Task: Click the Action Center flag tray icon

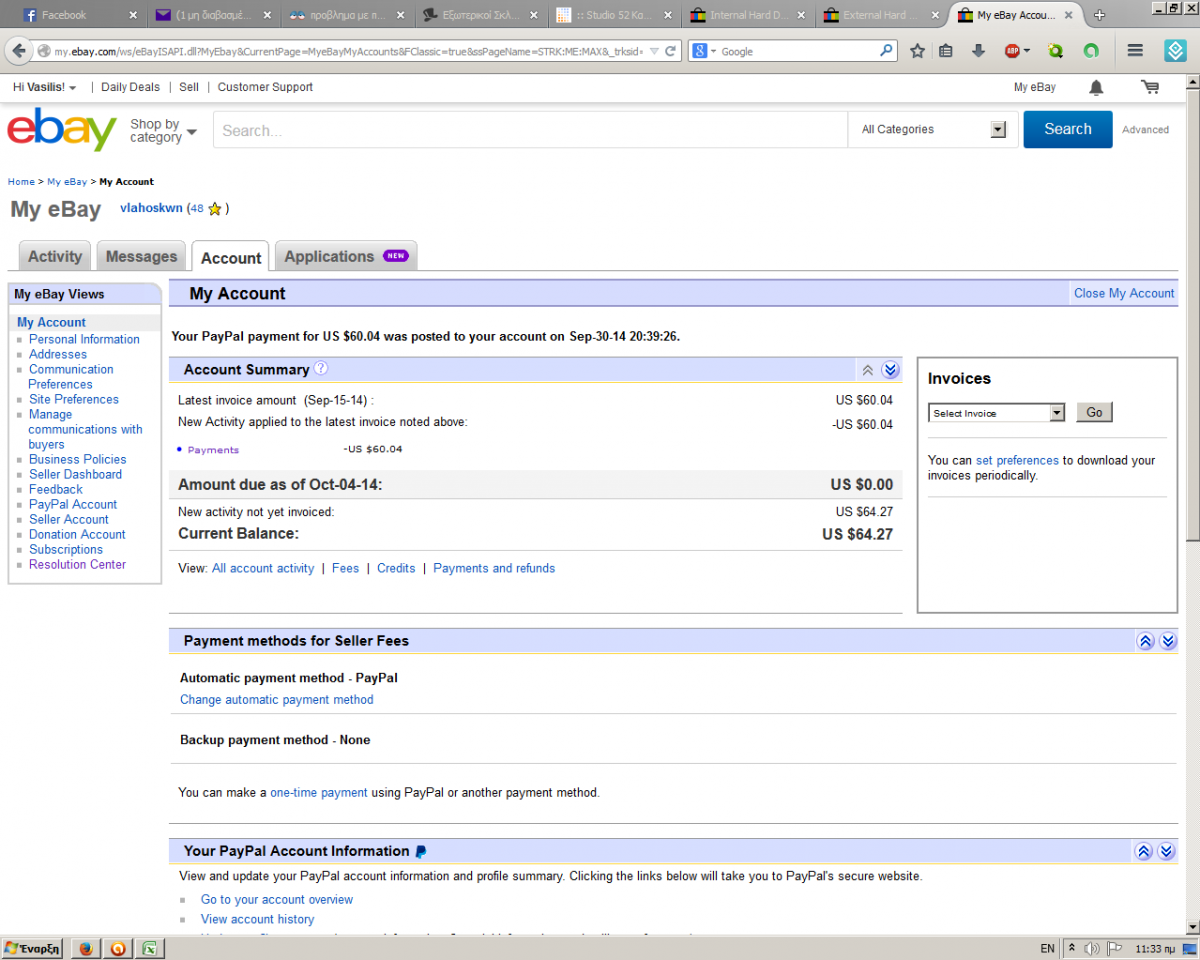Action: pyautogui.click(x=1116, y=948)
